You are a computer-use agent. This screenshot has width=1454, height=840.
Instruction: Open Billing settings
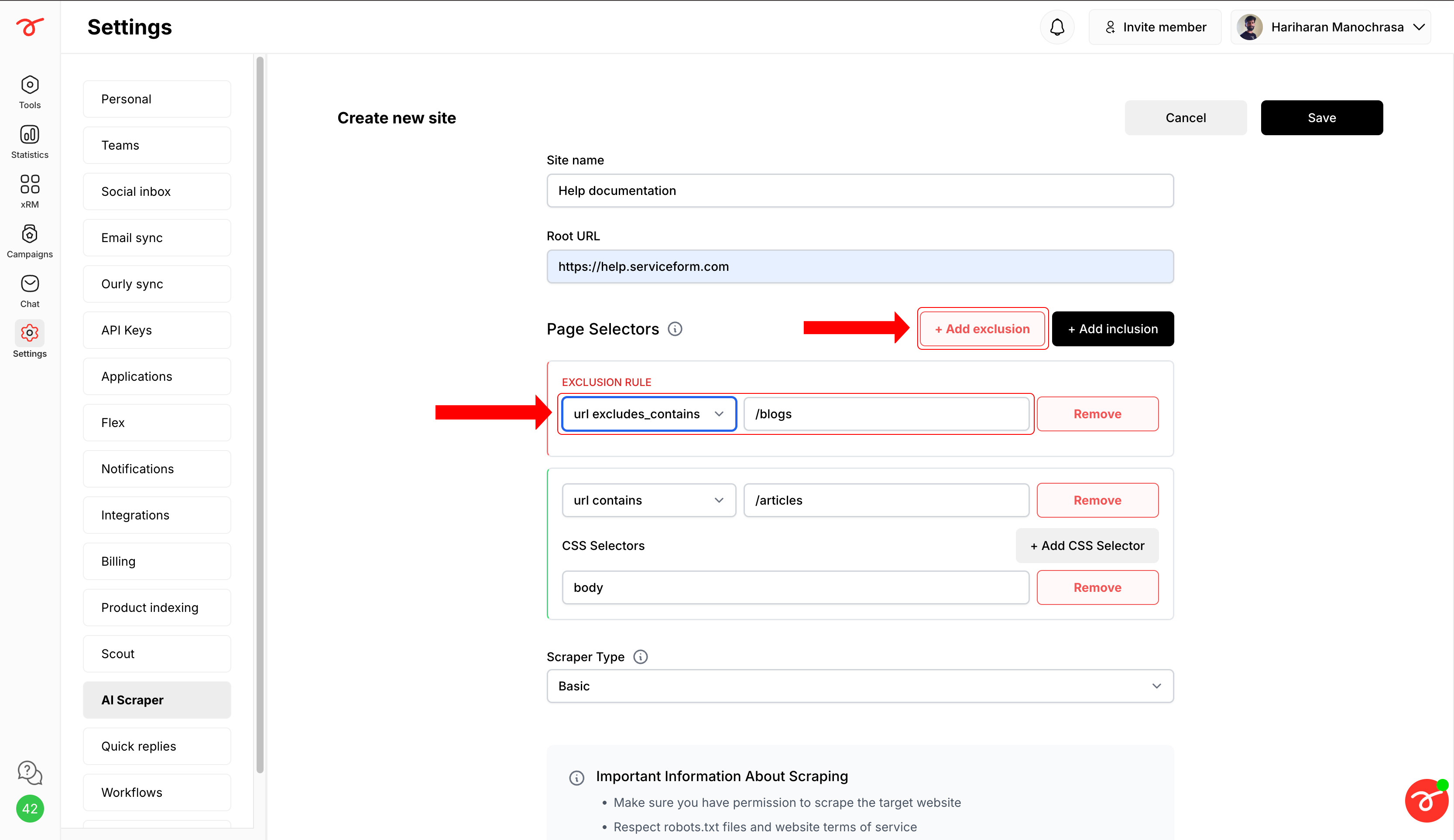(x=157, y=561)
